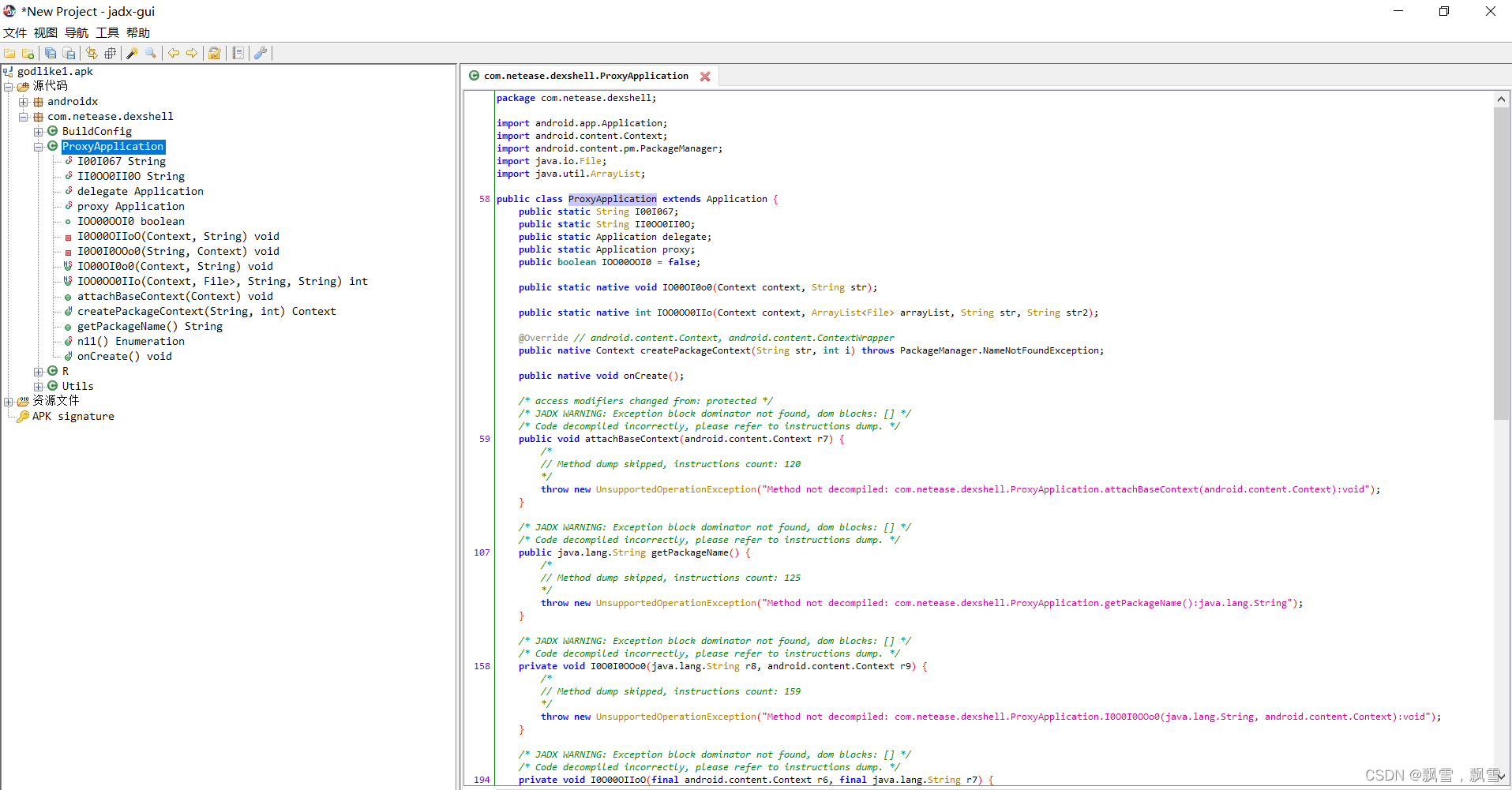Open the 帮助 menu
Image resolution: width=1512 pixels, height=790 pixels.
[138, 32]
